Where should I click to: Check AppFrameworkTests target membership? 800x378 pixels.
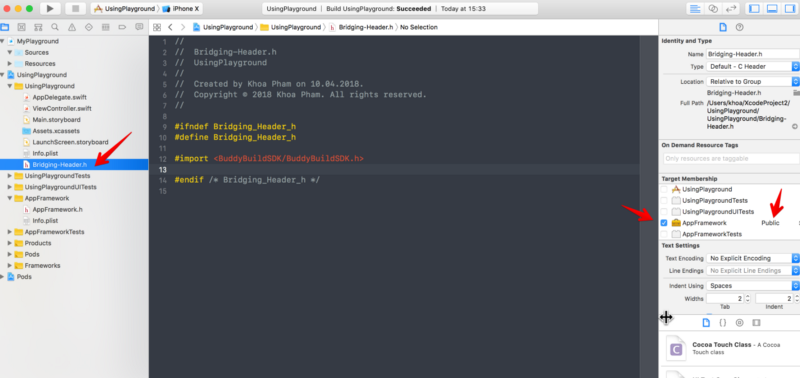(x=664, y=234)
